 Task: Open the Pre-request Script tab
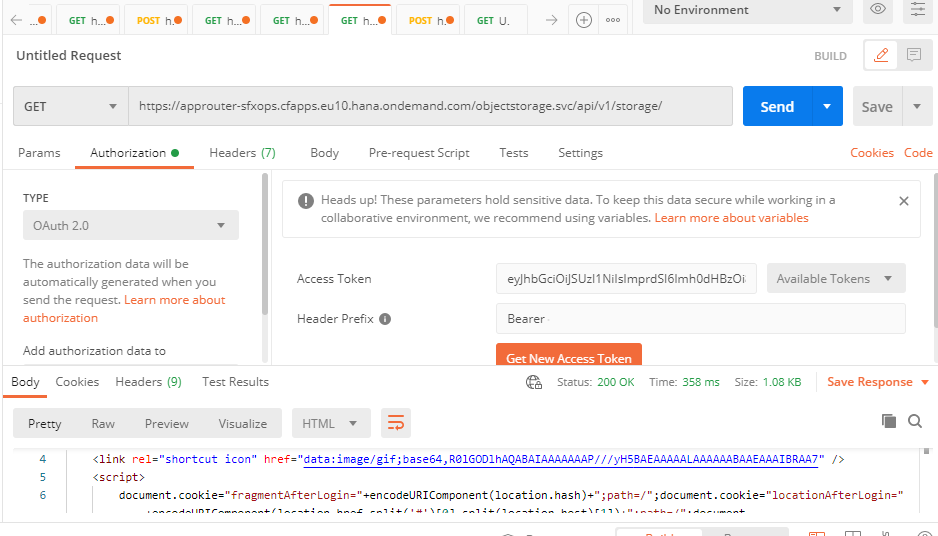pos(419,153)
